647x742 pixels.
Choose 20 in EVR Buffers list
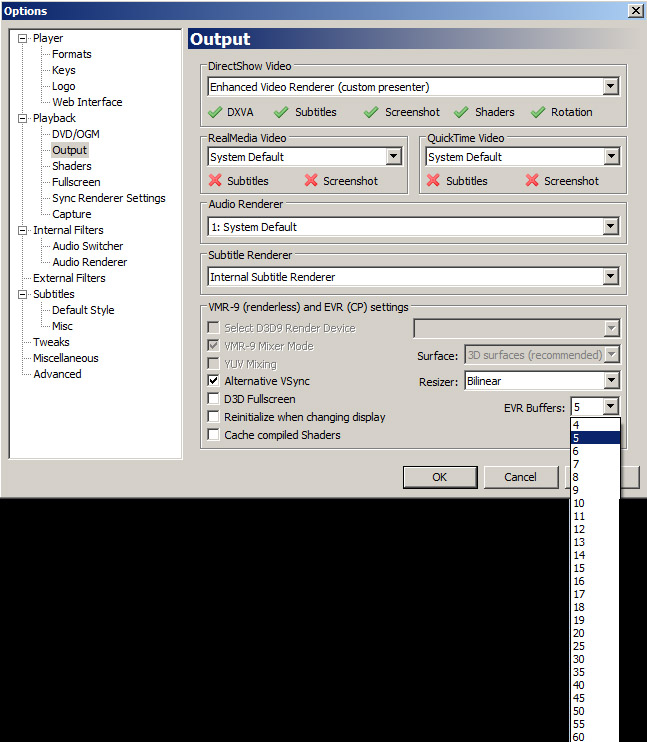(x=595, y=633)
